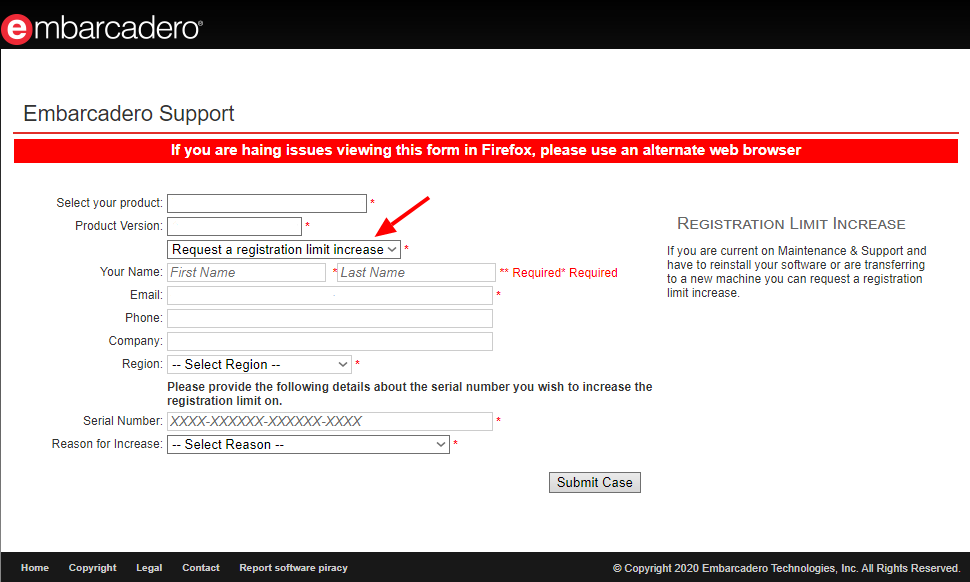Click the Embarcadero logo in the header
Viewport: 970px width, 582px height.
pyautogui.click(x=102, y=27)
